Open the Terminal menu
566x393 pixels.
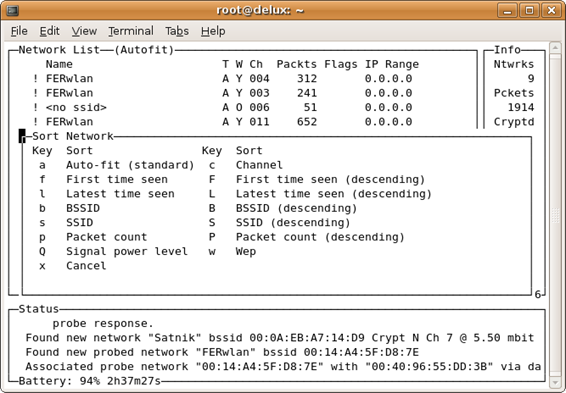point(131,31)
